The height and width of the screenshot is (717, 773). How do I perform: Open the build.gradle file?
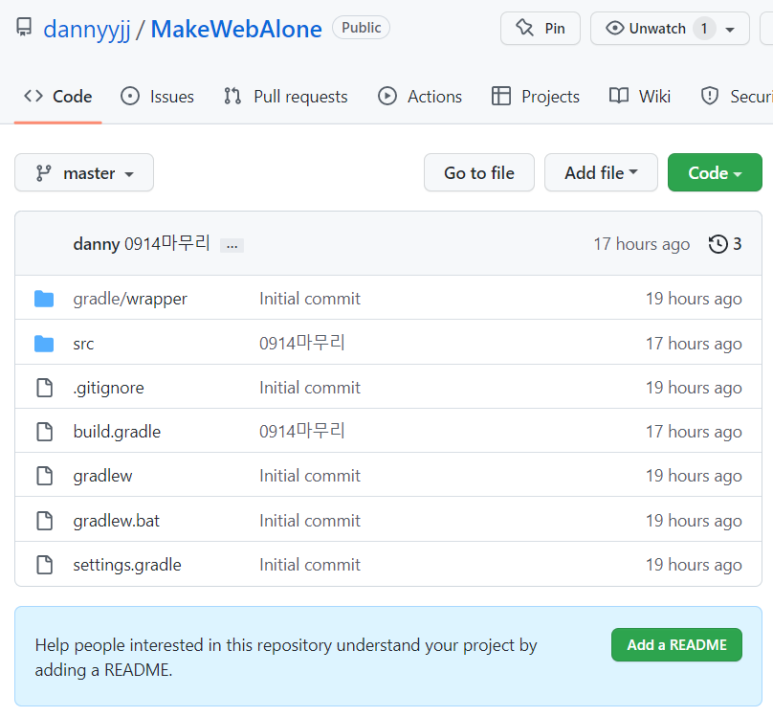pos(117,431)
